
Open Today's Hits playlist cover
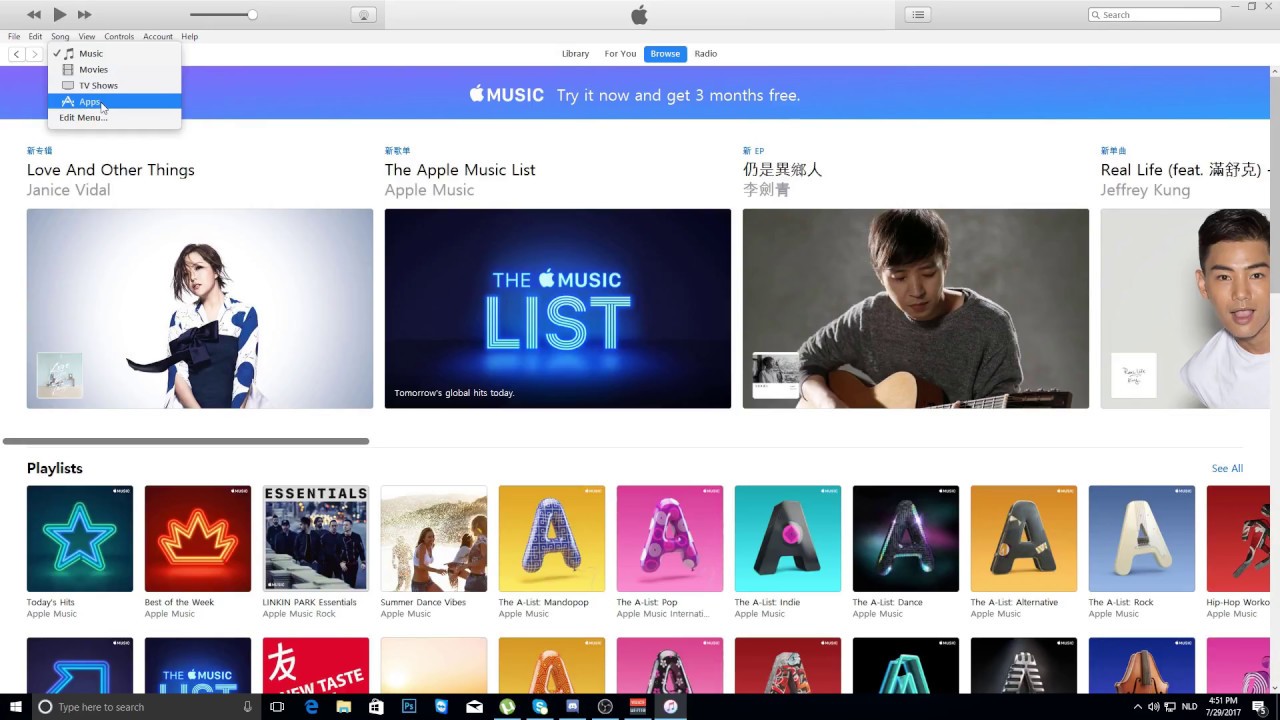coord(80,539)
